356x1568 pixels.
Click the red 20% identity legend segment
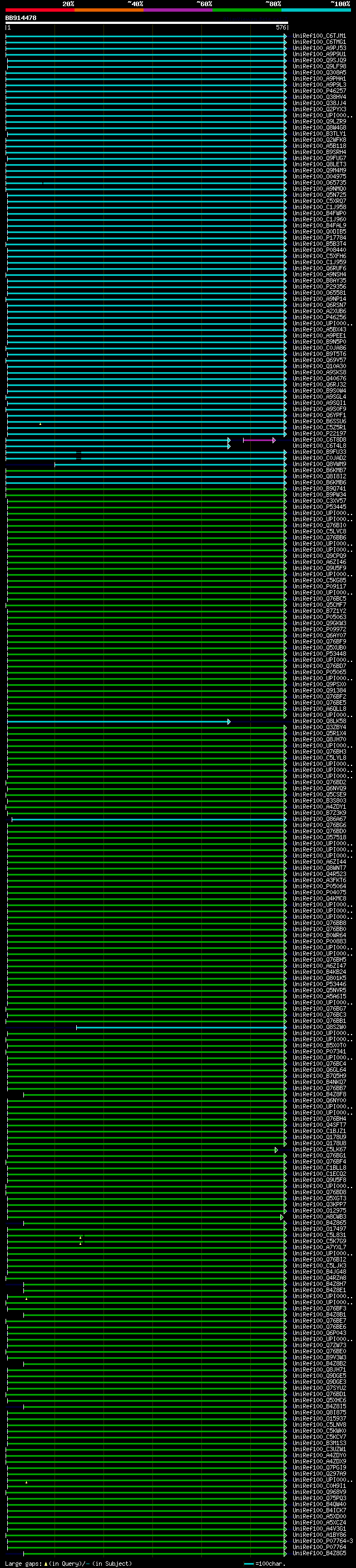click(40, 10)
